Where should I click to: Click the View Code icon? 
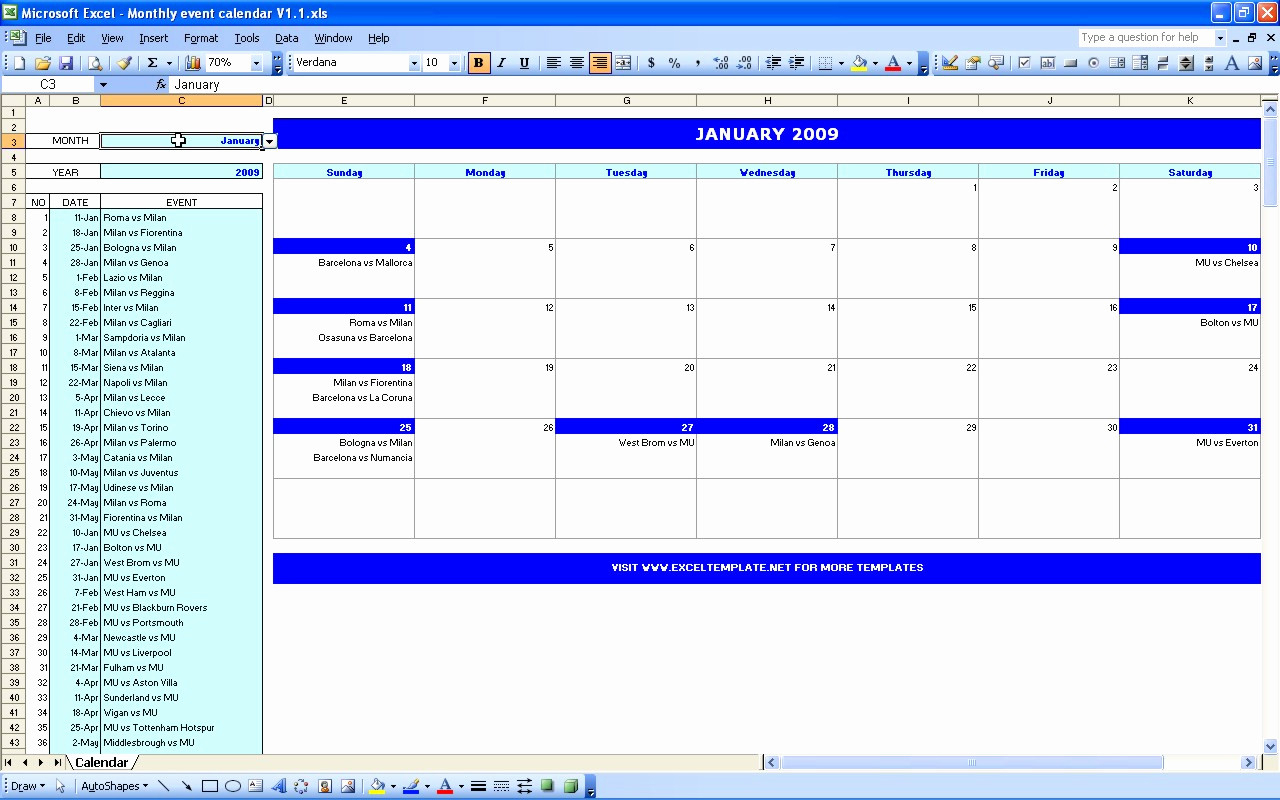coord(996,63)
